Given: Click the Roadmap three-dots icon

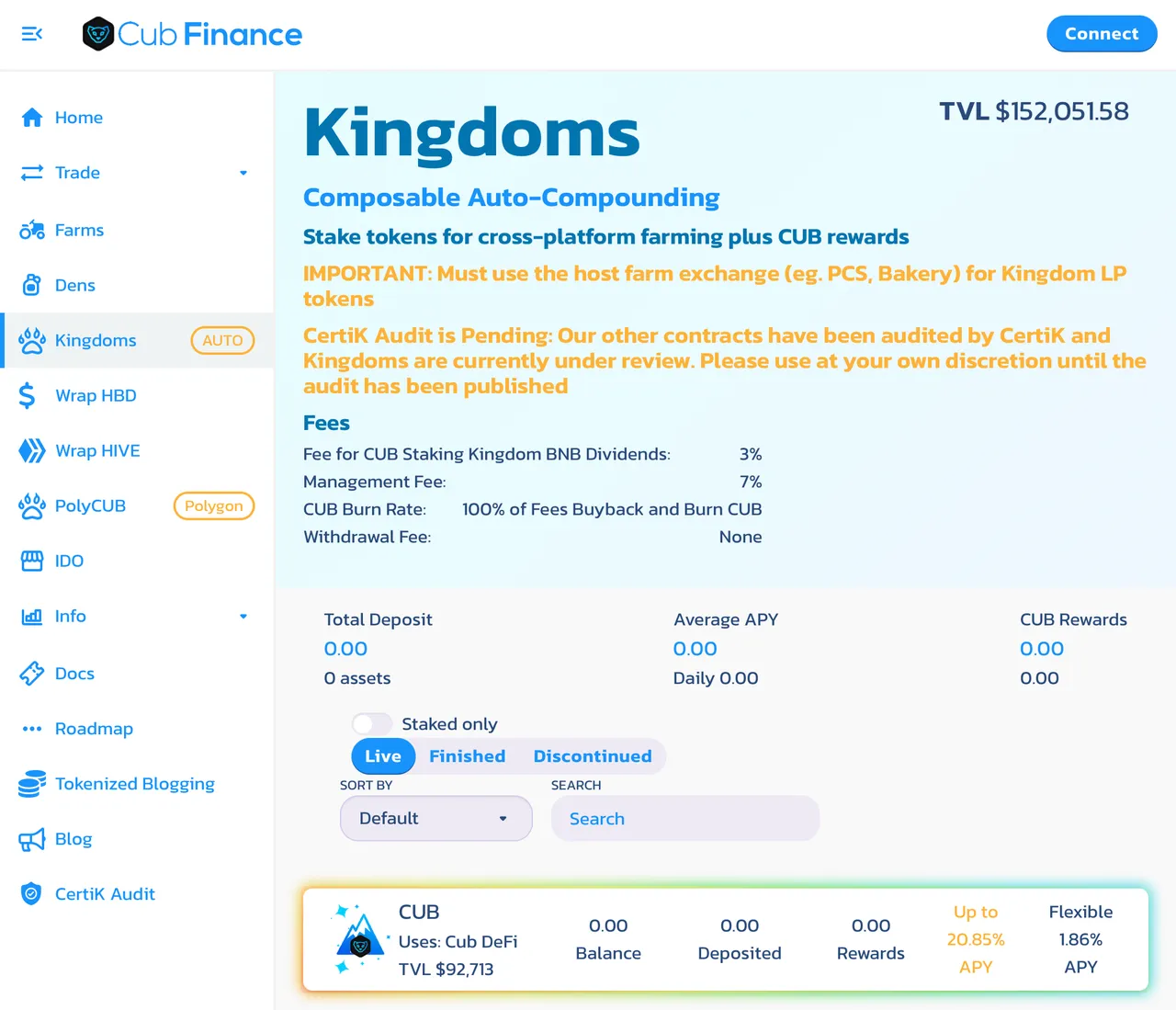Looking at the screenshot, I should [x=32, y=729].
